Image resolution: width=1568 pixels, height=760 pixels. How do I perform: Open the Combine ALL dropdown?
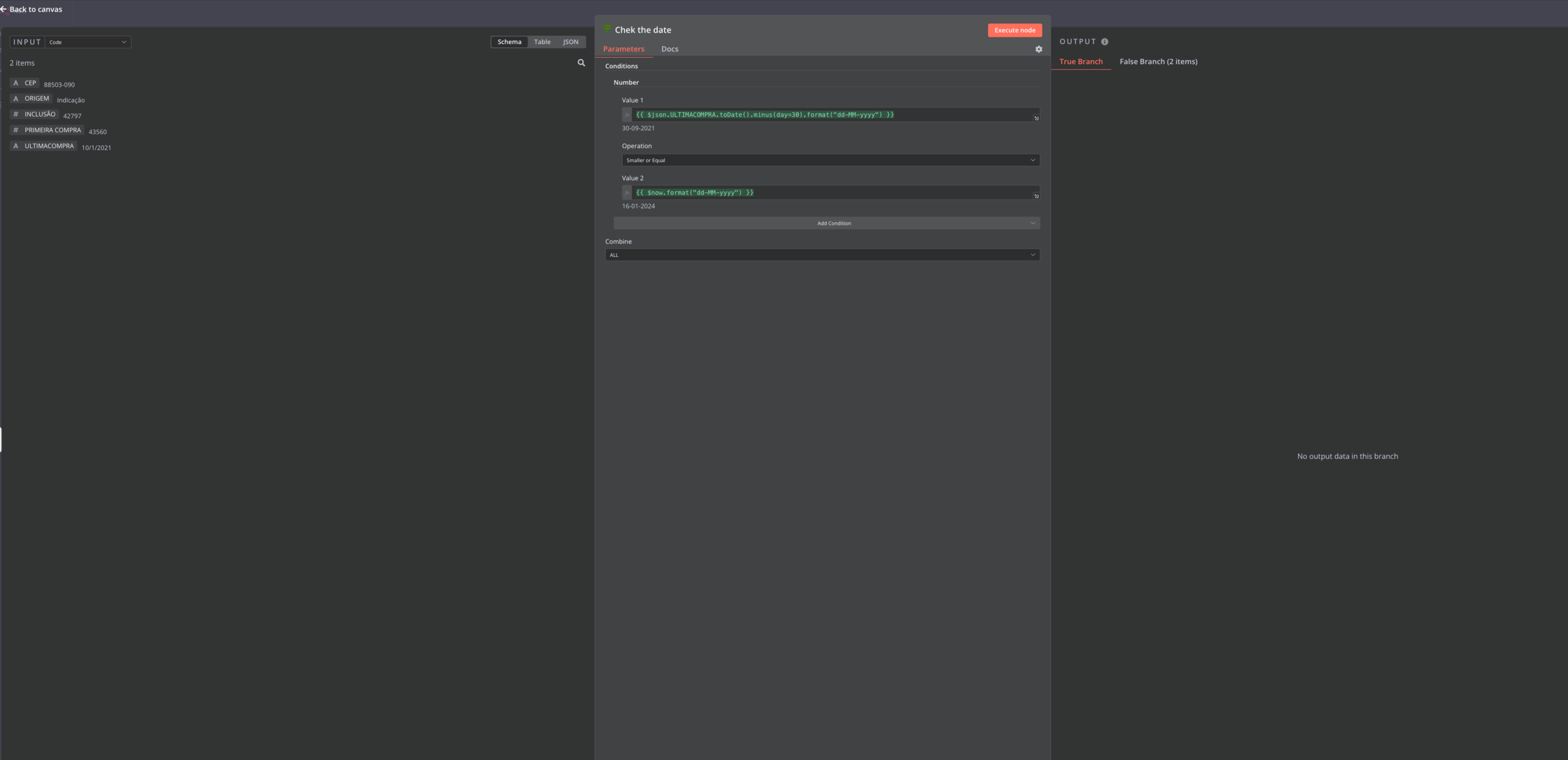pos(822,255)
